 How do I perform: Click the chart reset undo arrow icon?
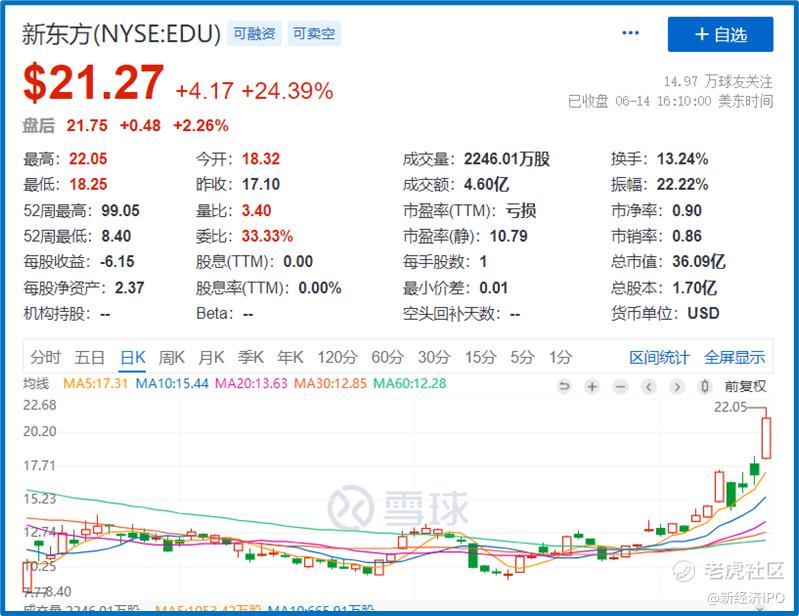[564, 386]
